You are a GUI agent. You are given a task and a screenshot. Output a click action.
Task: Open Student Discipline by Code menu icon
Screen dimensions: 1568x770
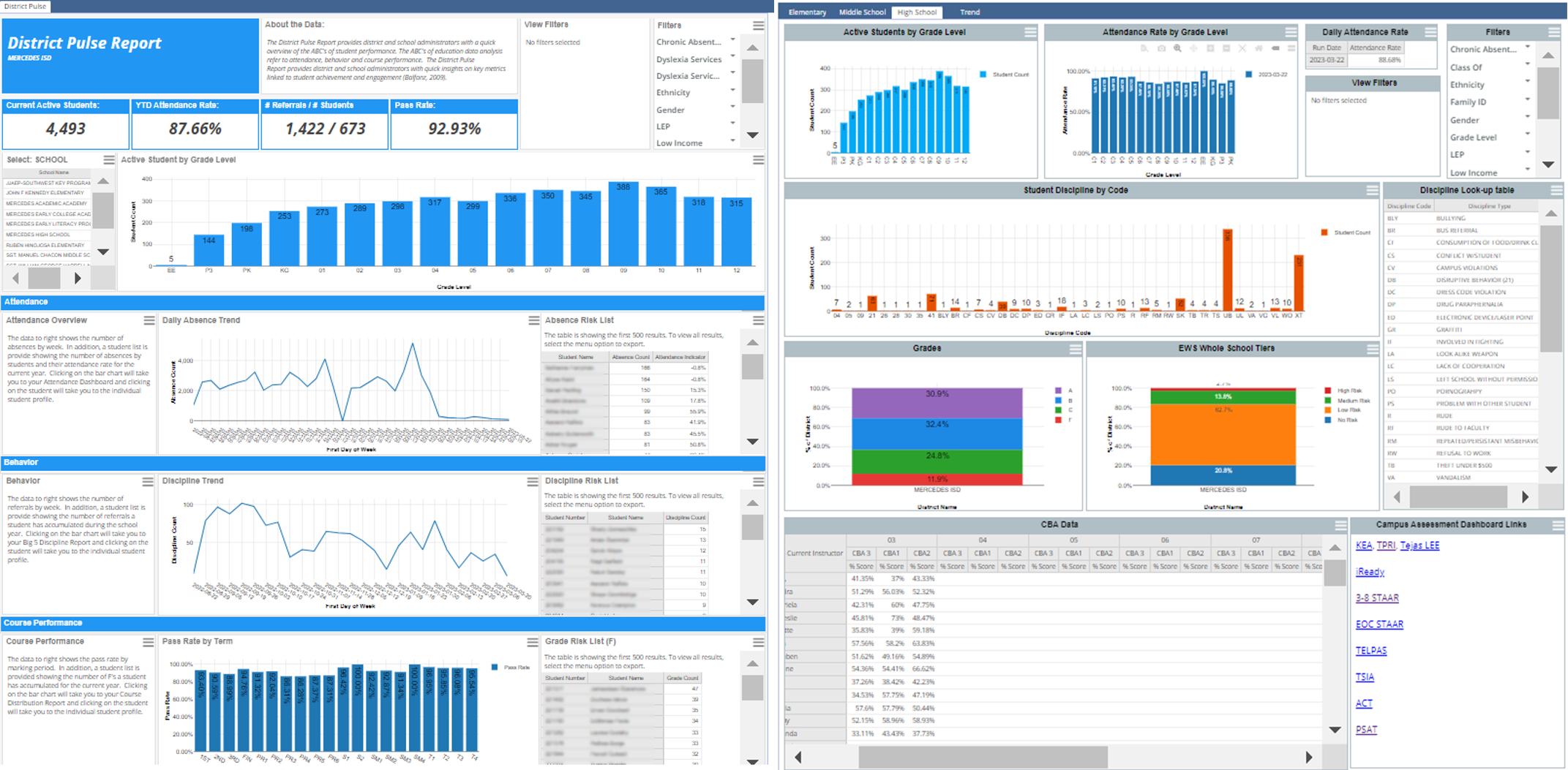click(1372, 190)
